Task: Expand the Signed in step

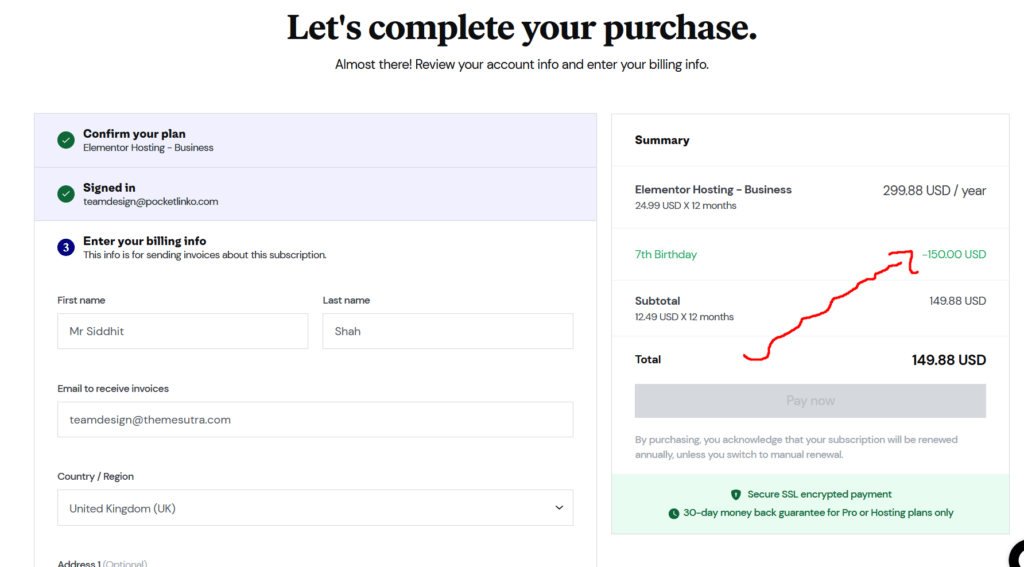Action: pyautogui.click(x=315, y=194)
